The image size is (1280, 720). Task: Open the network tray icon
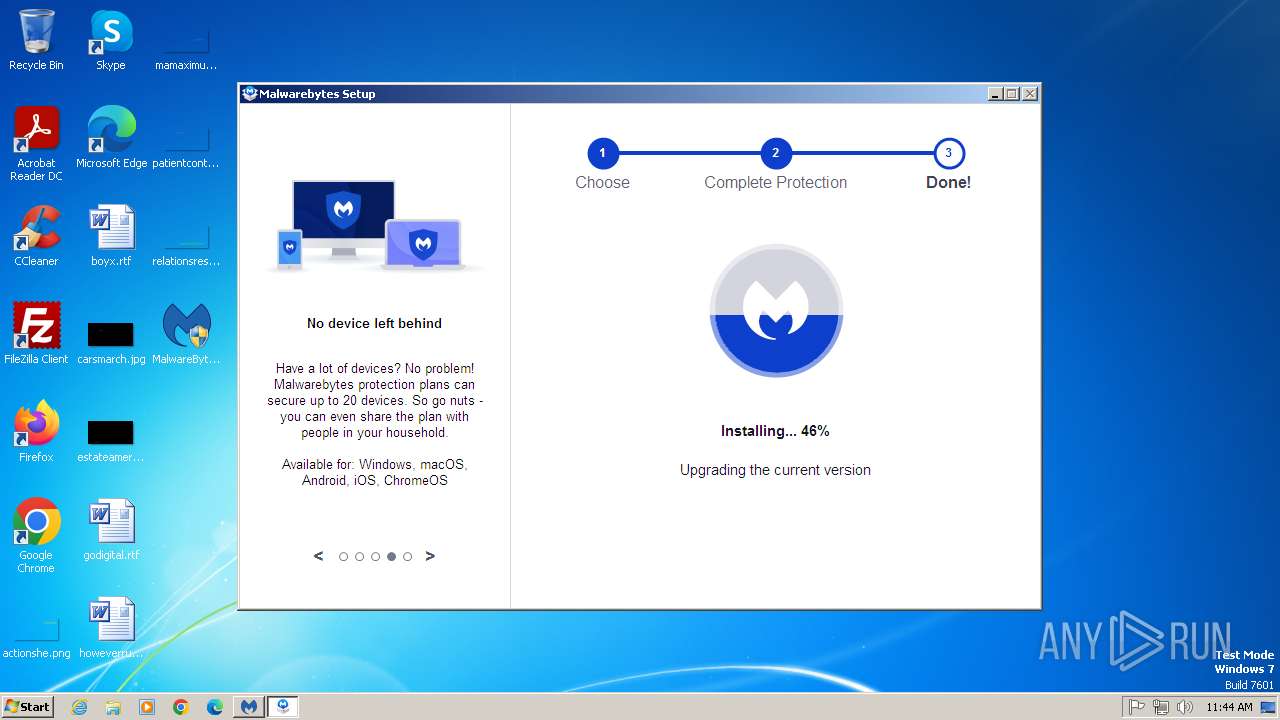(1161, 707)
